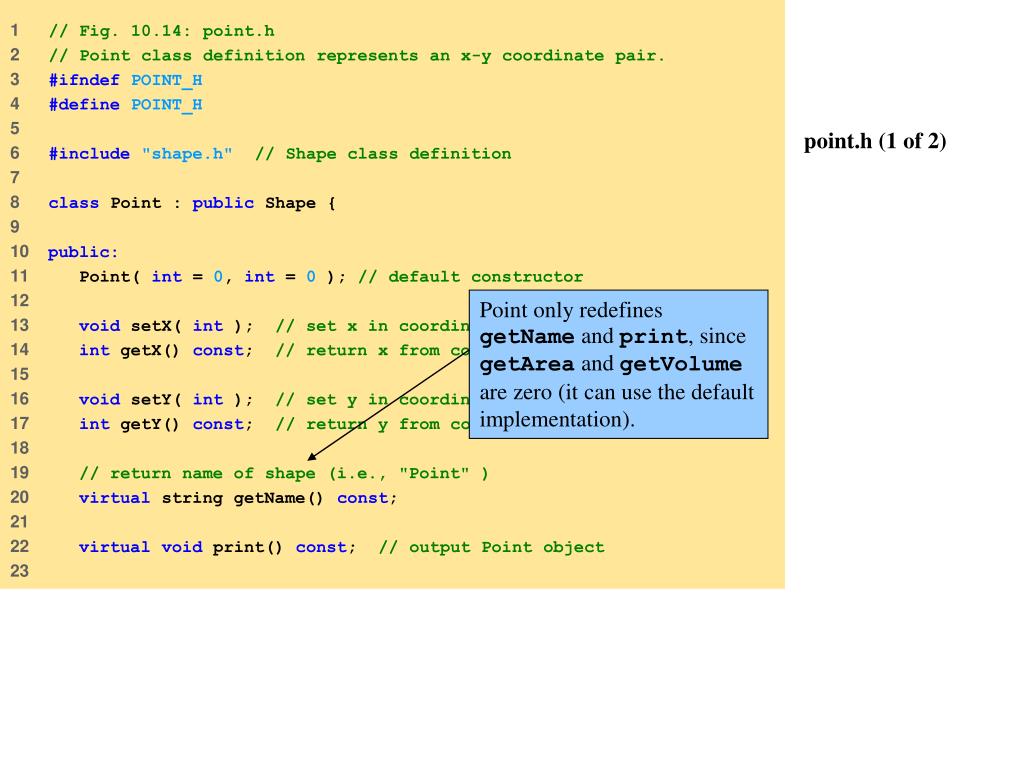The image size is (1024, 768).
Task: Click the 'int getY() const;' declaration
Action: [x=166, y=424]
